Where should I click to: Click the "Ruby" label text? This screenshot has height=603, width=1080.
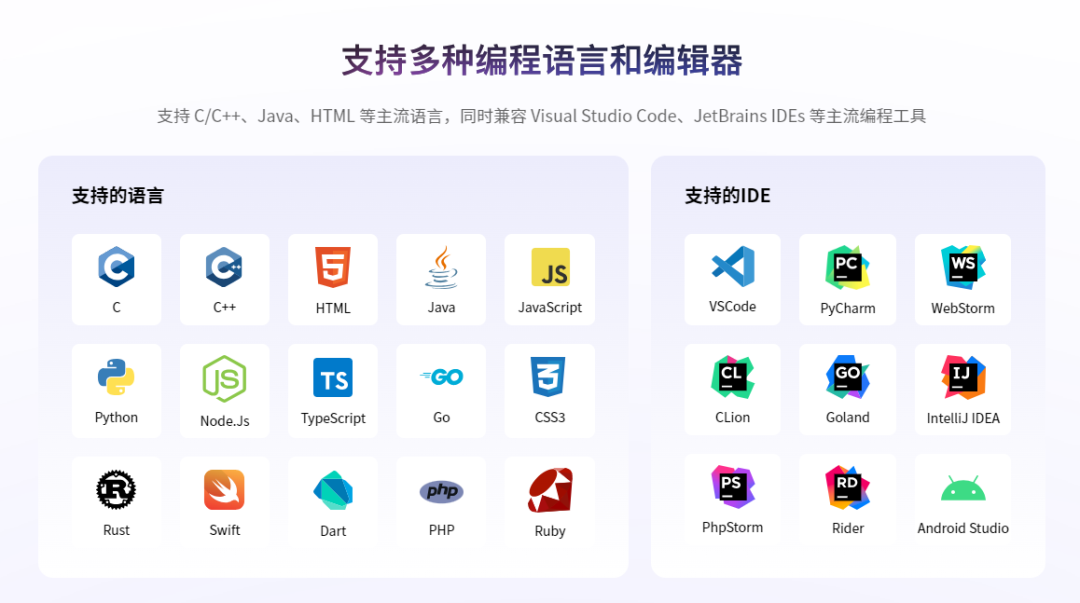(550, 531)
